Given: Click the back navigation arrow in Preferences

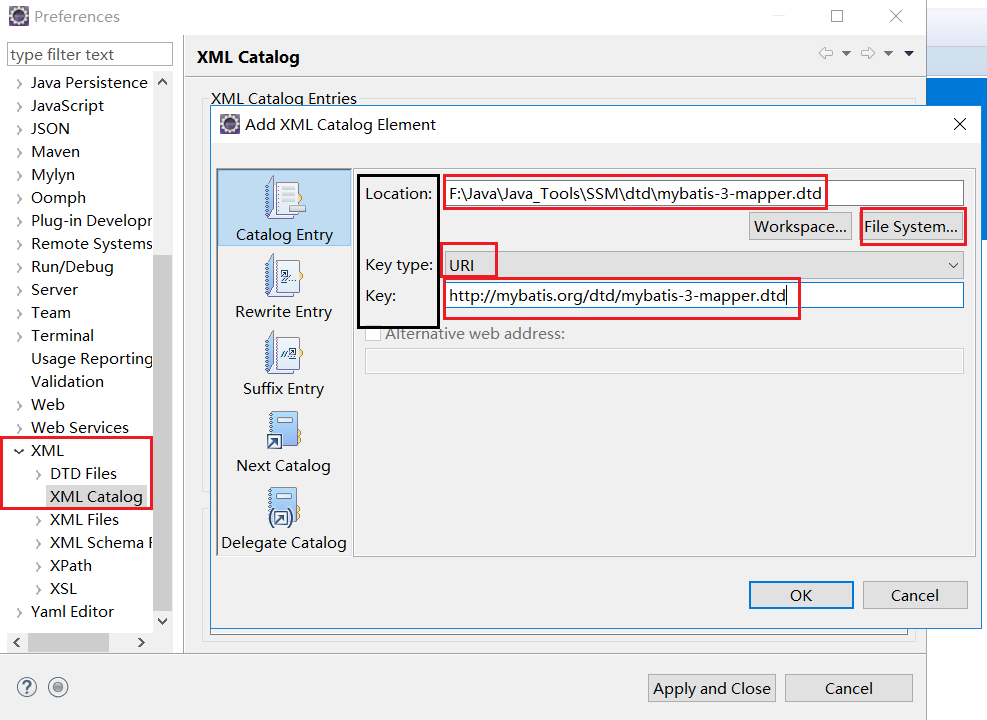Looking at the screenshot, I should point(826,53).
